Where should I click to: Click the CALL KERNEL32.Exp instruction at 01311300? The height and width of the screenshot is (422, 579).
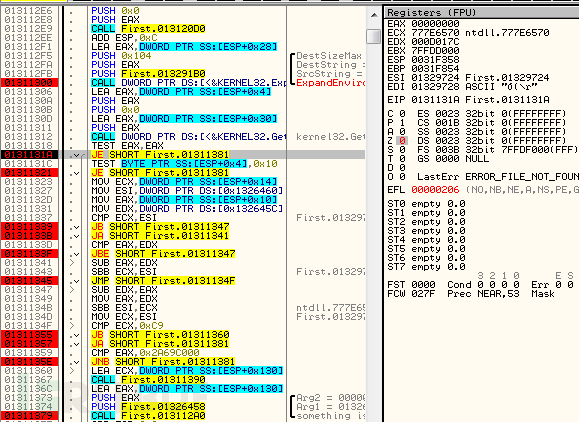coord(188,83)
